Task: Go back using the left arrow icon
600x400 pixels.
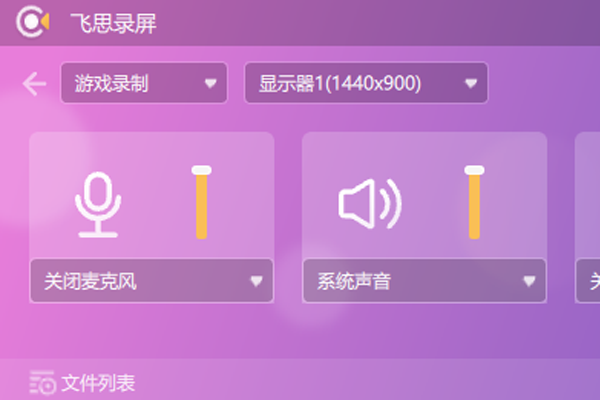Action: [34, 84]
